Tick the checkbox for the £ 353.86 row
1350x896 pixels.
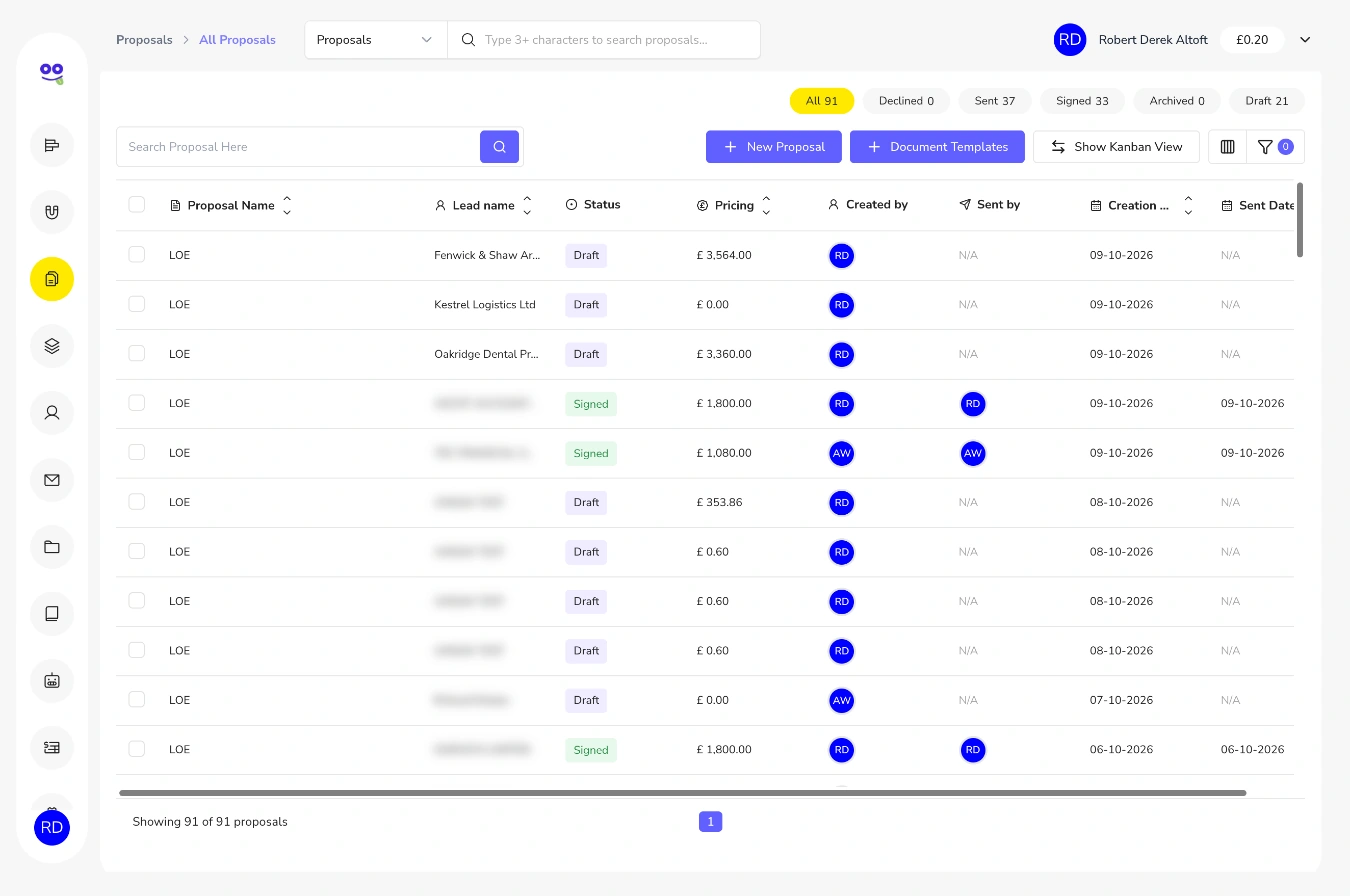click(x=137, y=502)
